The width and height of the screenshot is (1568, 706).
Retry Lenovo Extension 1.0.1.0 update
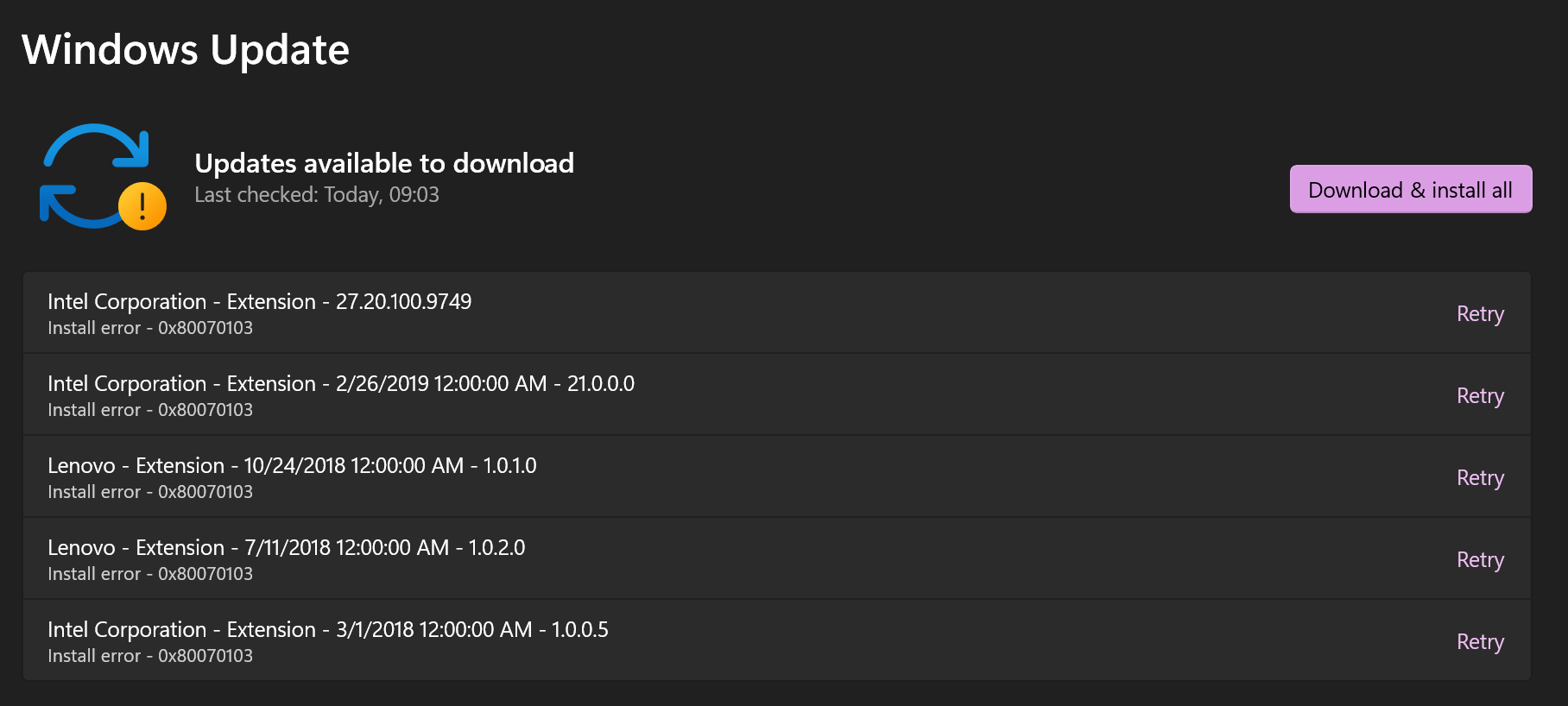[x=1480, y=477]
